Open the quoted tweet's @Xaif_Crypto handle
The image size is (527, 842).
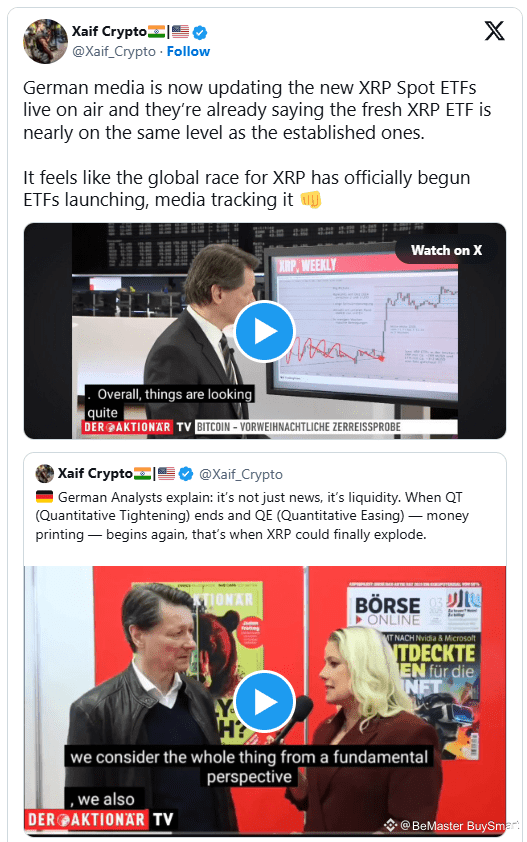(241, 474)
